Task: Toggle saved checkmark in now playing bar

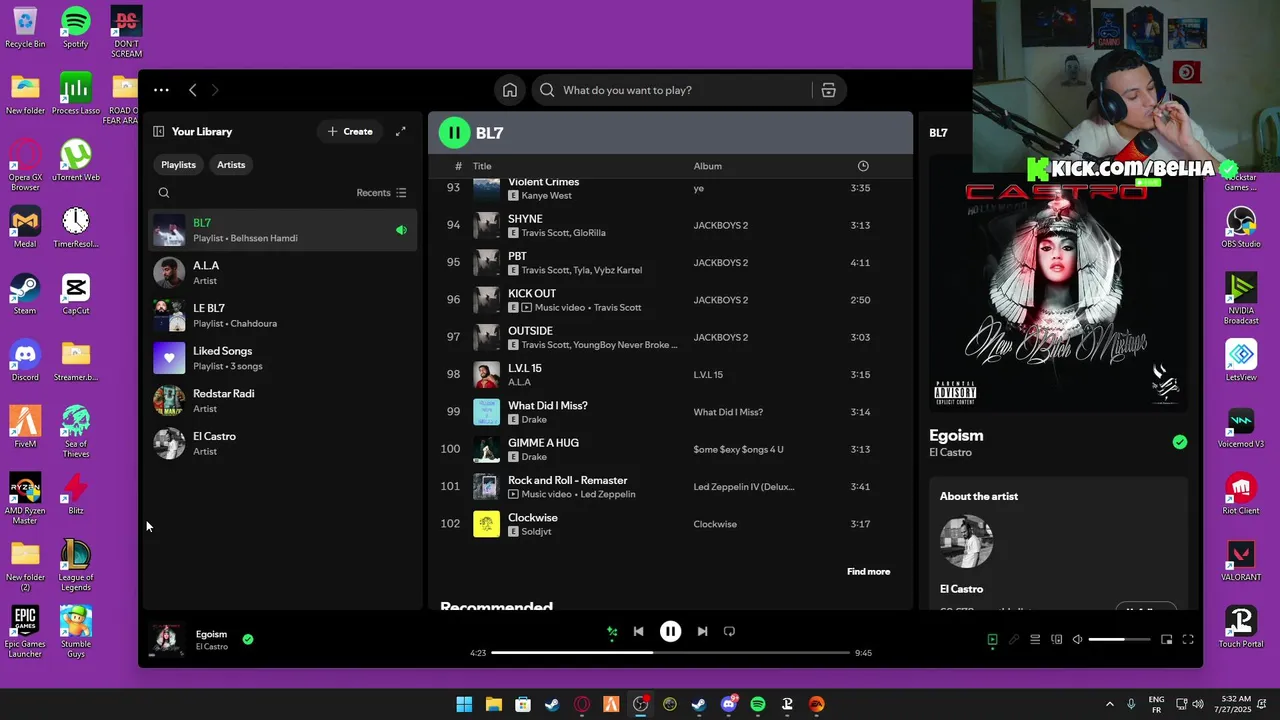Action: point(248,639)
